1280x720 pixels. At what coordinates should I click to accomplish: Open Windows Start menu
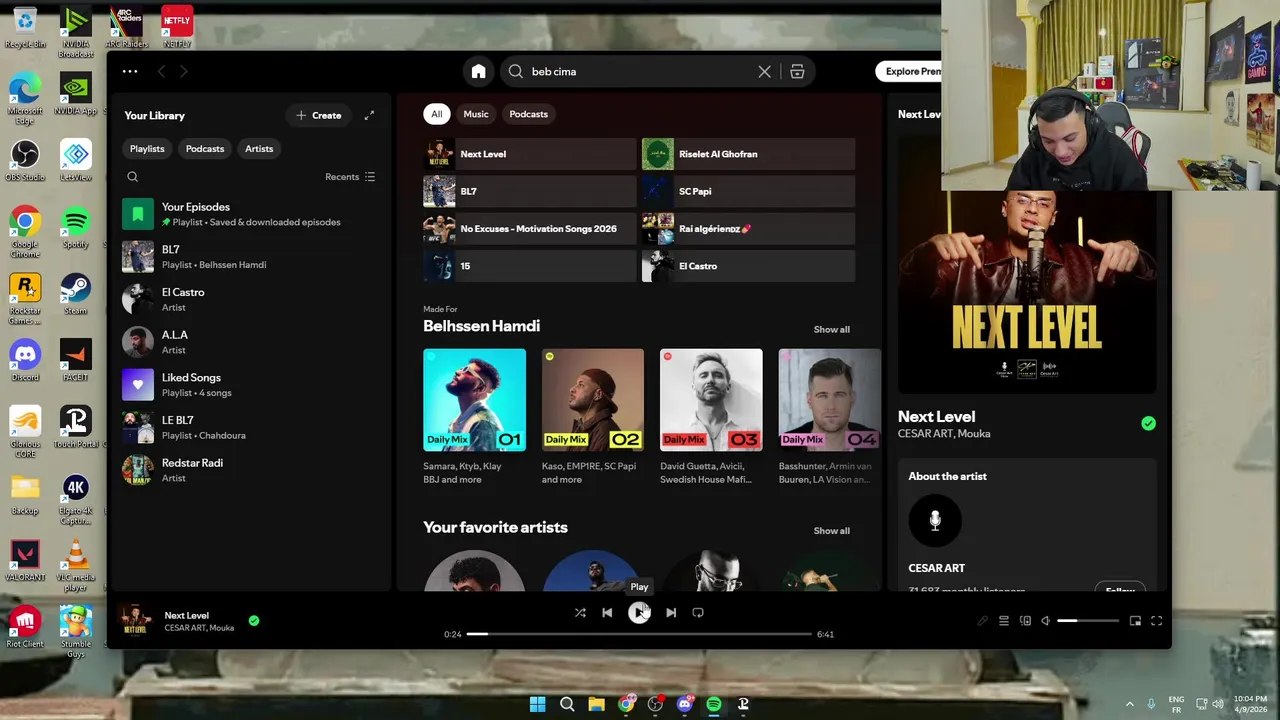click(537, 704)
